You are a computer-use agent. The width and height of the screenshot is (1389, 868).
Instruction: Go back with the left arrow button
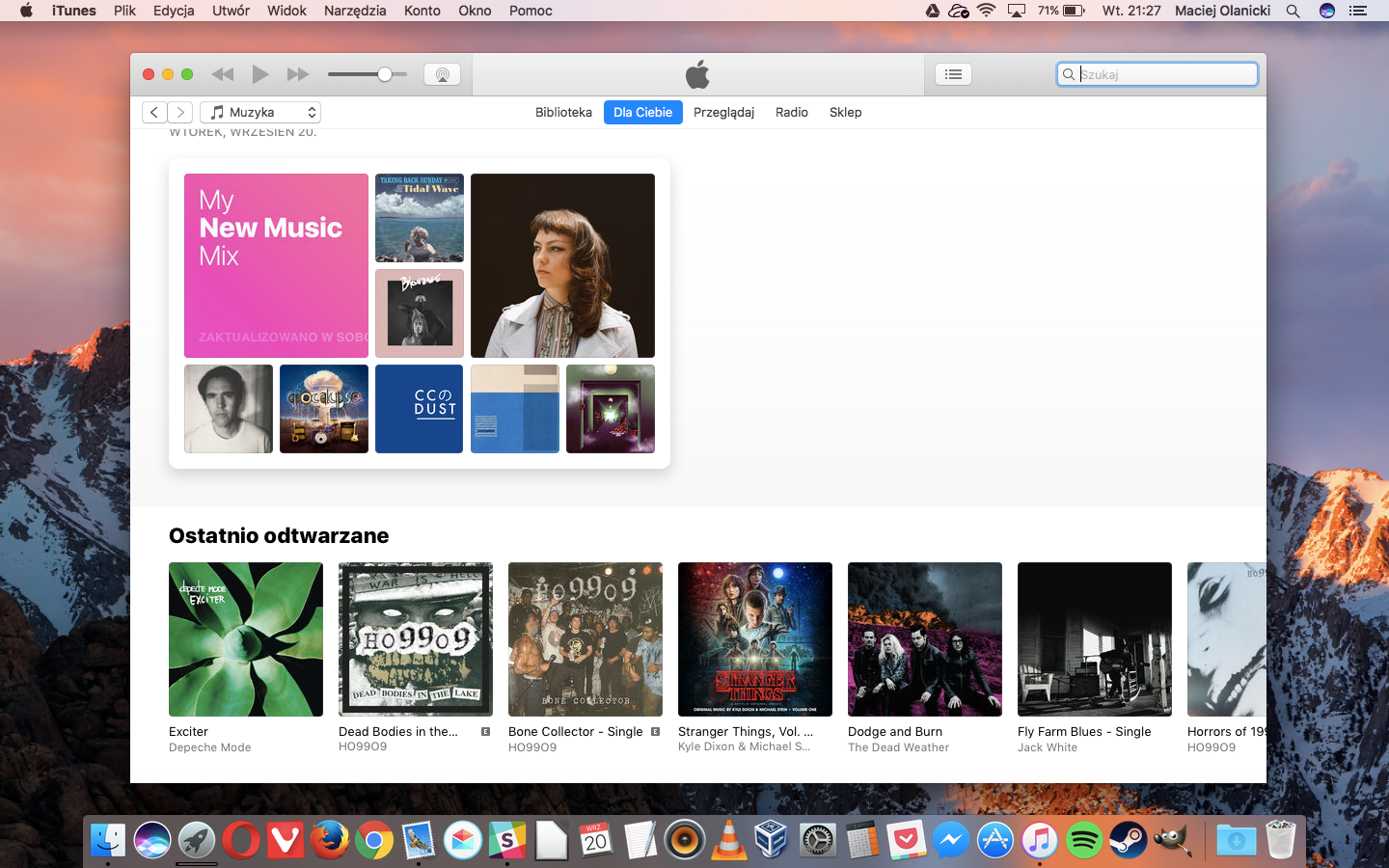point(154,112)
